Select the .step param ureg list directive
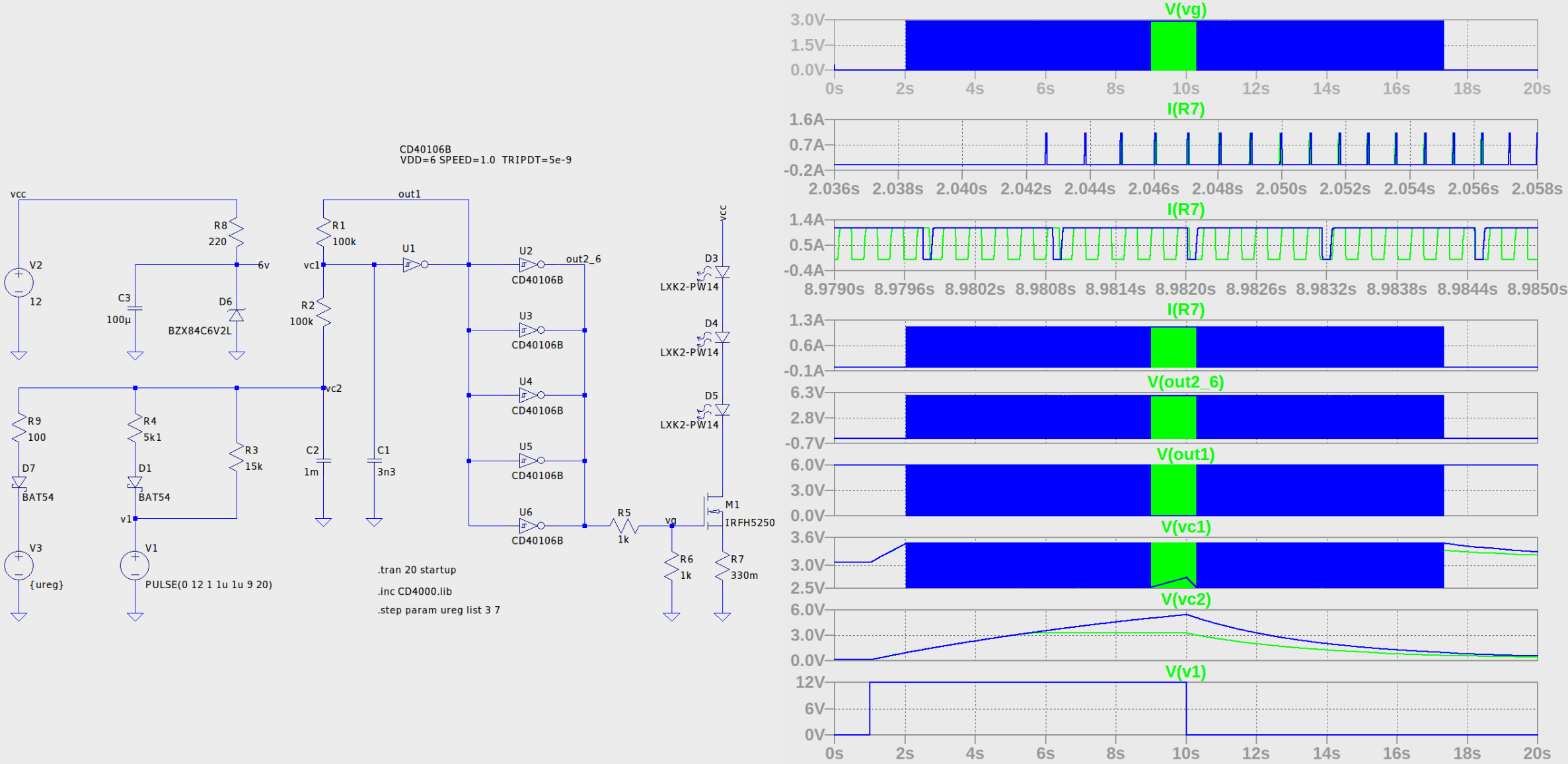Image resolution: width=1568 pixels, height=764 pixels. (x=439, y=610)
